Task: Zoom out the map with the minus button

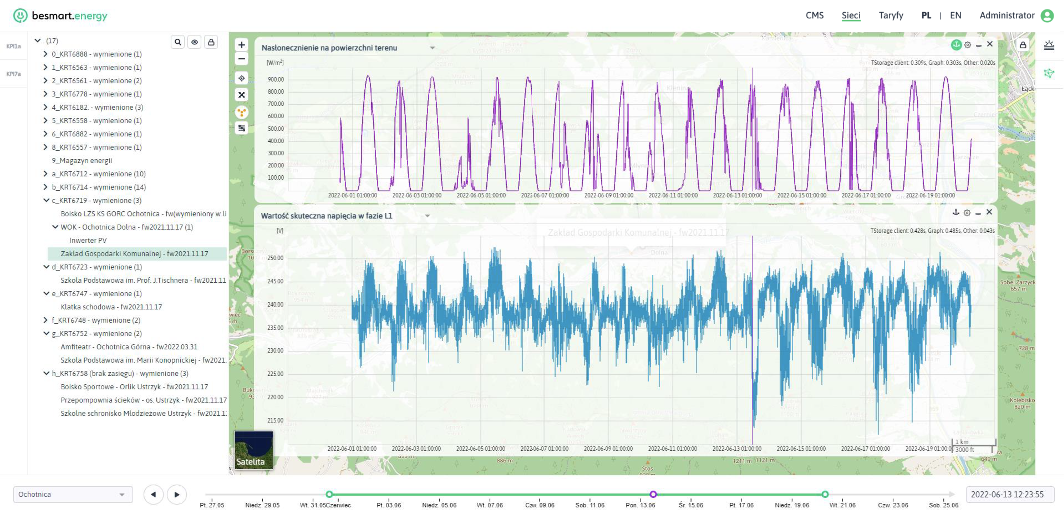Action: coord(242,59)
